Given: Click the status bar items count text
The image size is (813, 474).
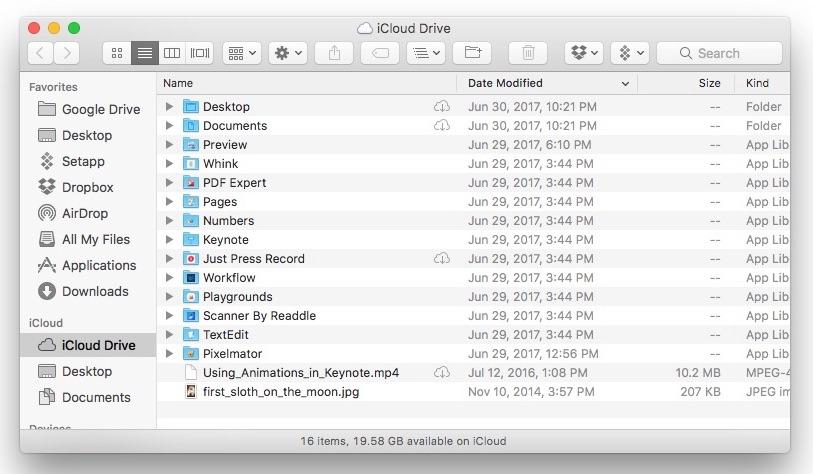Looking at the screenshot, I should [403, 441].
